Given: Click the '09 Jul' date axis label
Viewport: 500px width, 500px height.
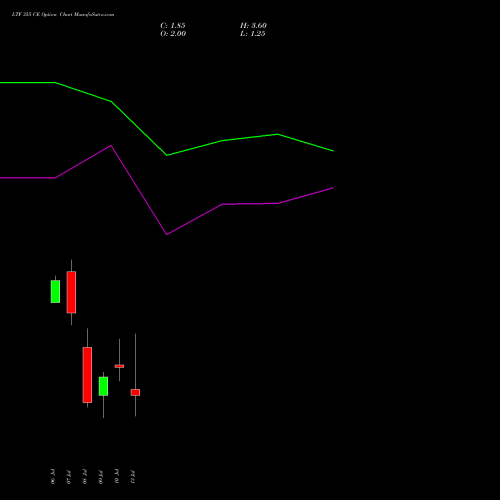Looking at the screenshot, I should [101, 477].
